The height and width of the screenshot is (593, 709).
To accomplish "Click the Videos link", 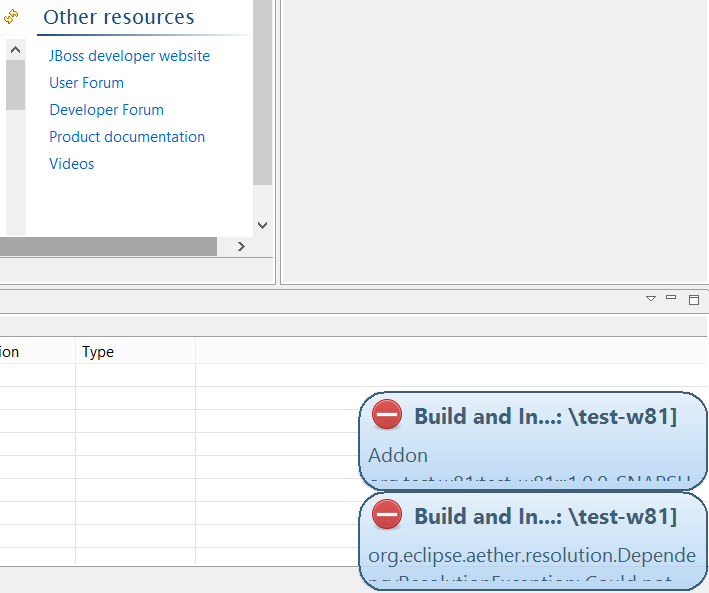I will pyautogui.click(x=71, y=164).
